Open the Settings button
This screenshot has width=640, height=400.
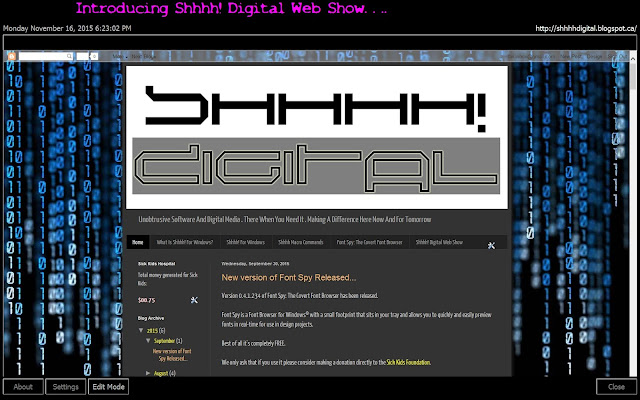click(x=65, y=387)
